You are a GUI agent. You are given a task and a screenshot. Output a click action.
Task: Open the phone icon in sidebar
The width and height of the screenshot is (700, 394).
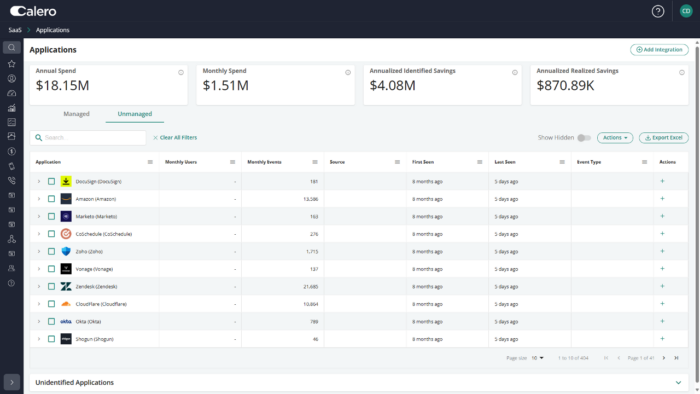click(x=12, y=181)
